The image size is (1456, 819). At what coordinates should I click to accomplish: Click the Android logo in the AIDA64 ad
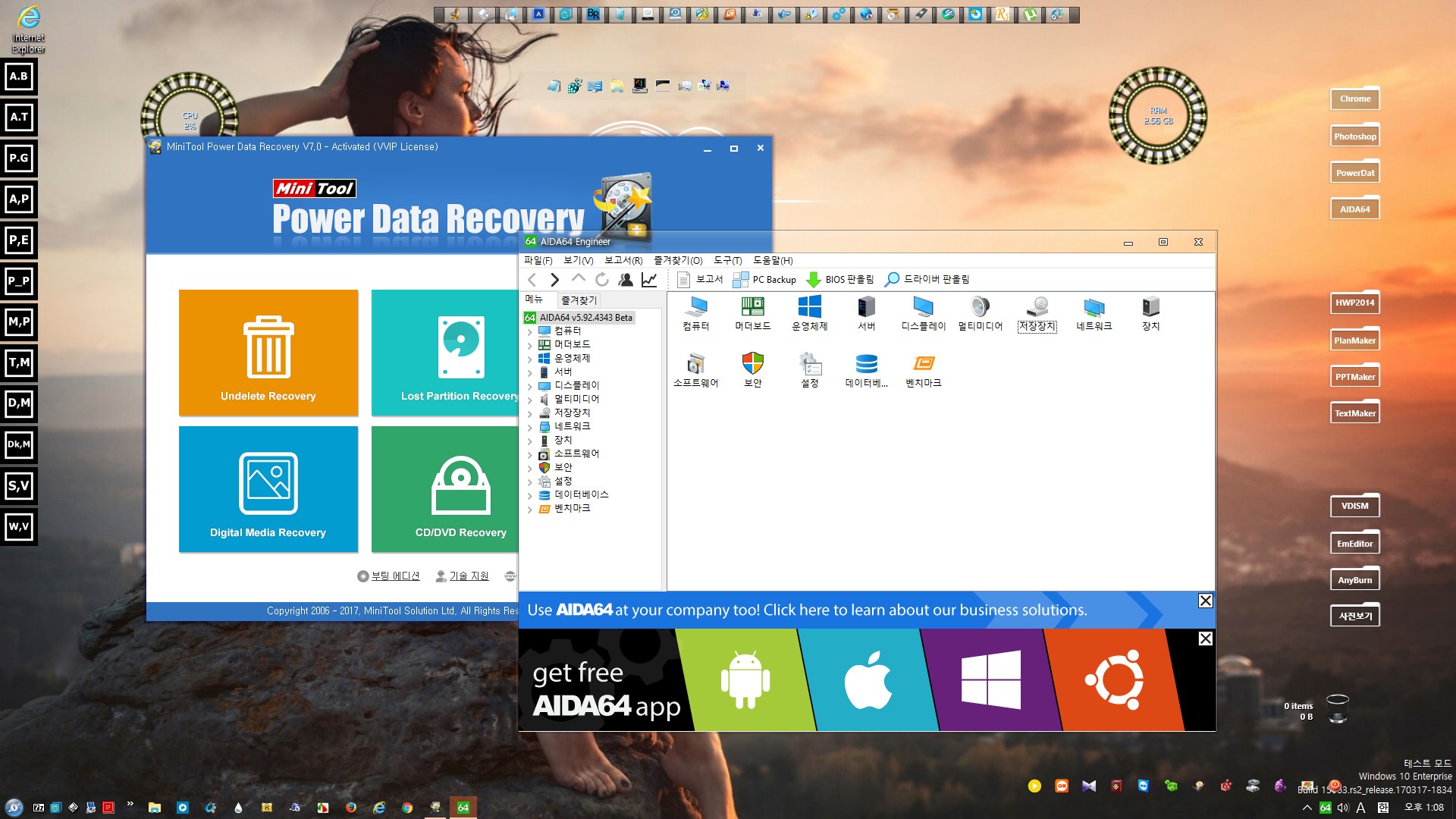coord(745,680)
